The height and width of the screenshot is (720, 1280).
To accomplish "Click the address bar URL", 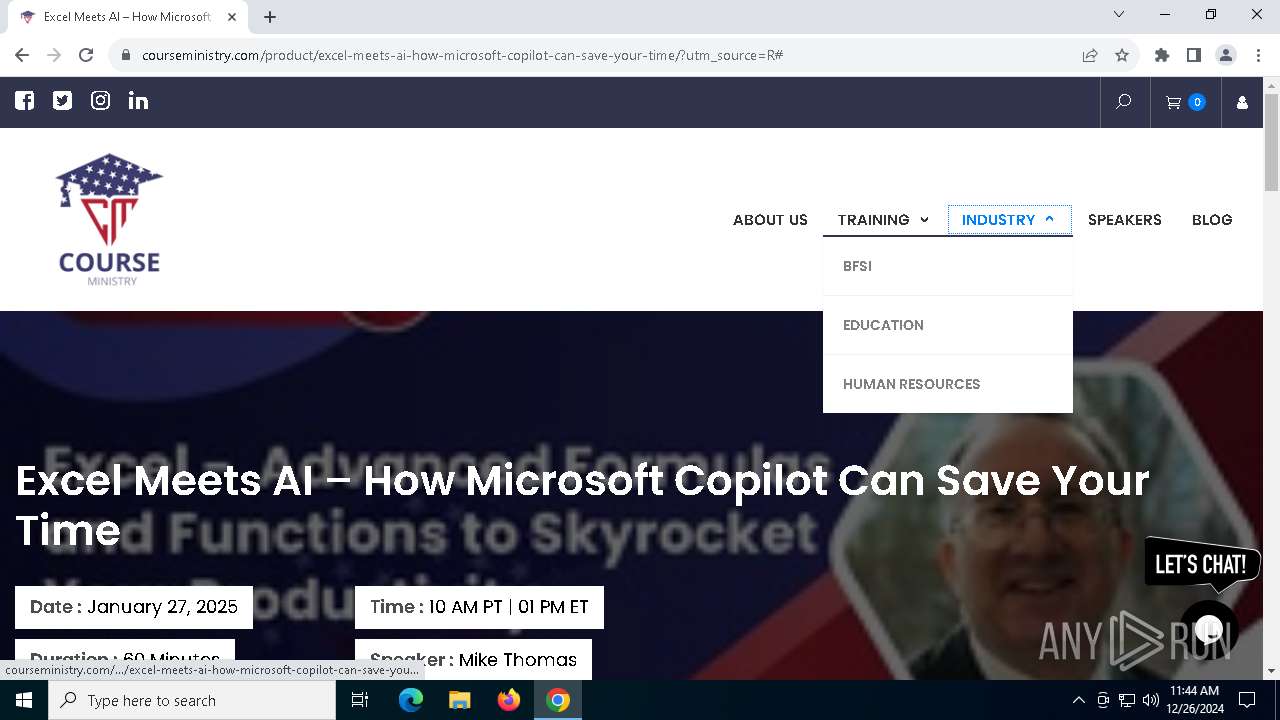I will (462, 55).
